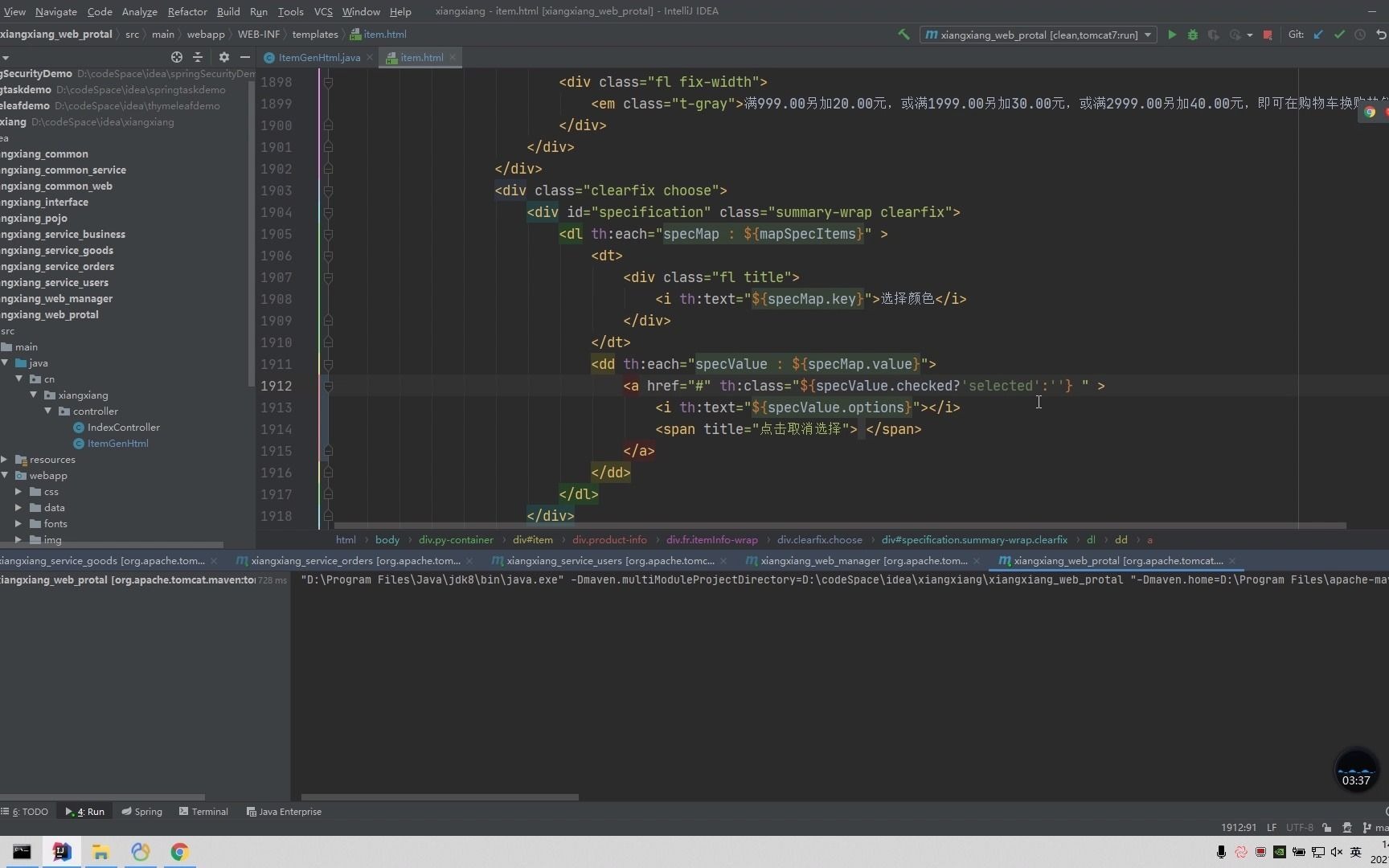Open the Spring tool window

(x=141, y=812)
